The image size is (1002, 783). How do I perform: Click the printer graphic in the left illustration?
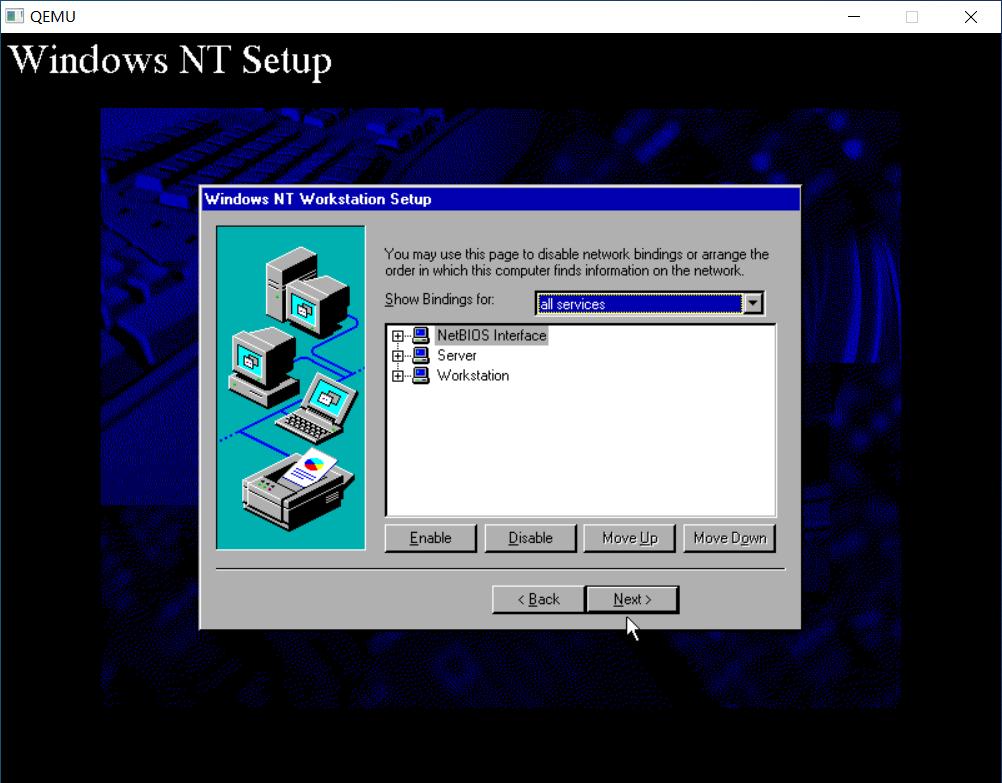285,490
